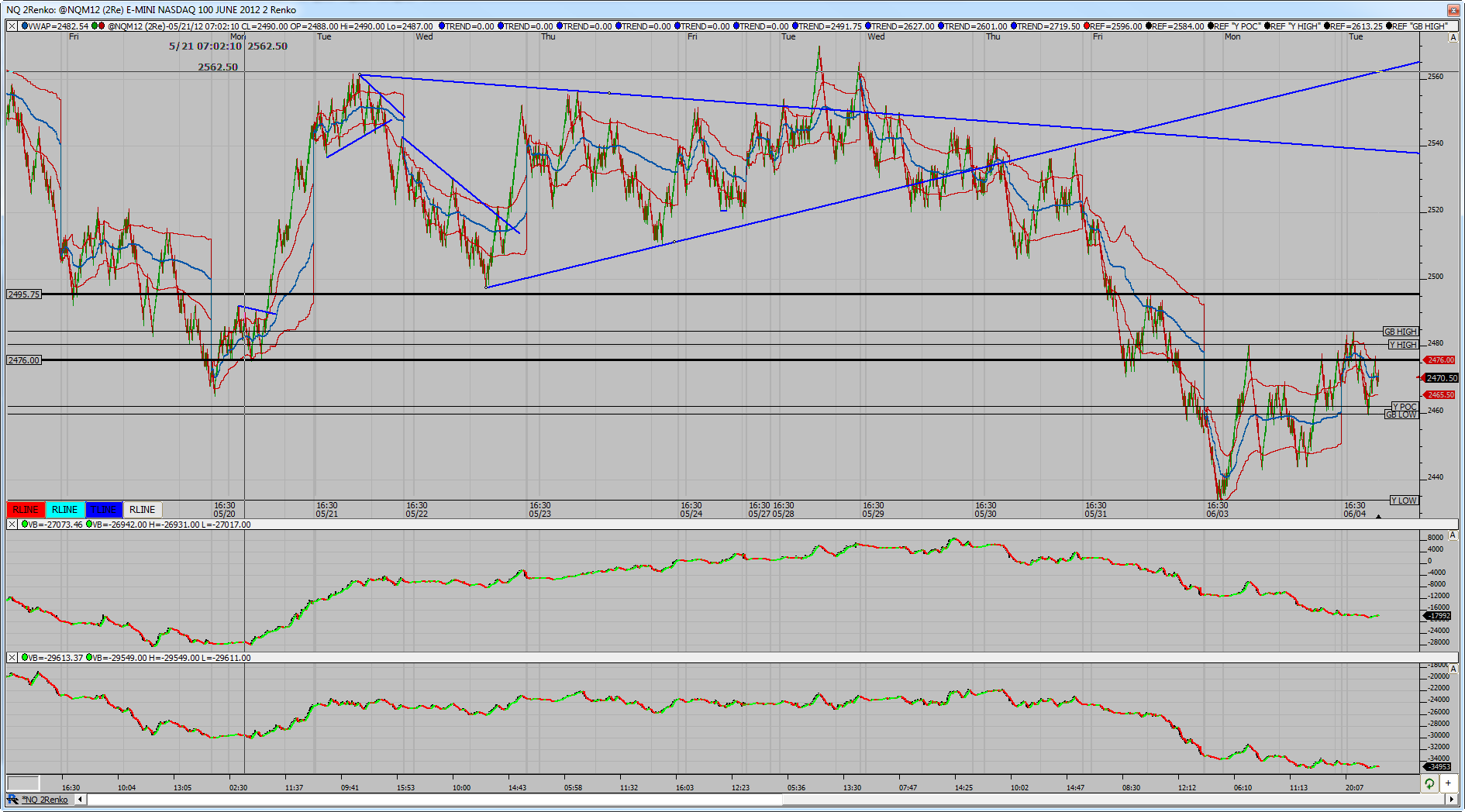
Task: Click the chart icon beside NQ 2Renko tab
Action: coord(12,799)
